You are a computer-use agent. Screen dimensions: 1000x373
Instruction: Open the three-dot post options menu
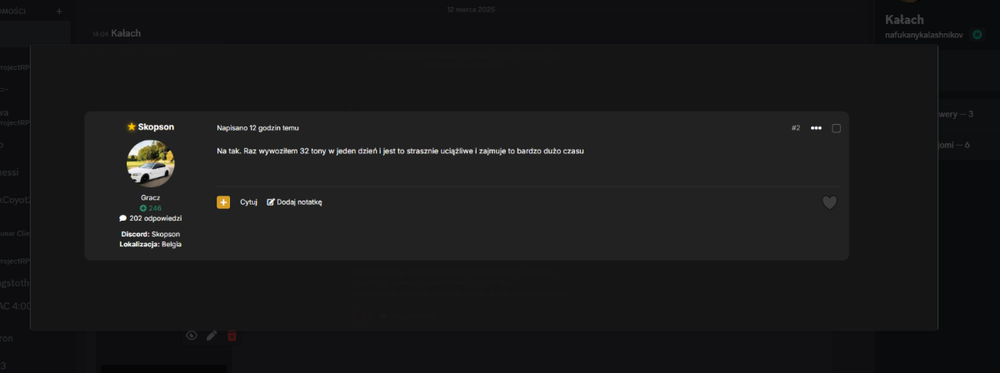point(816,128)
